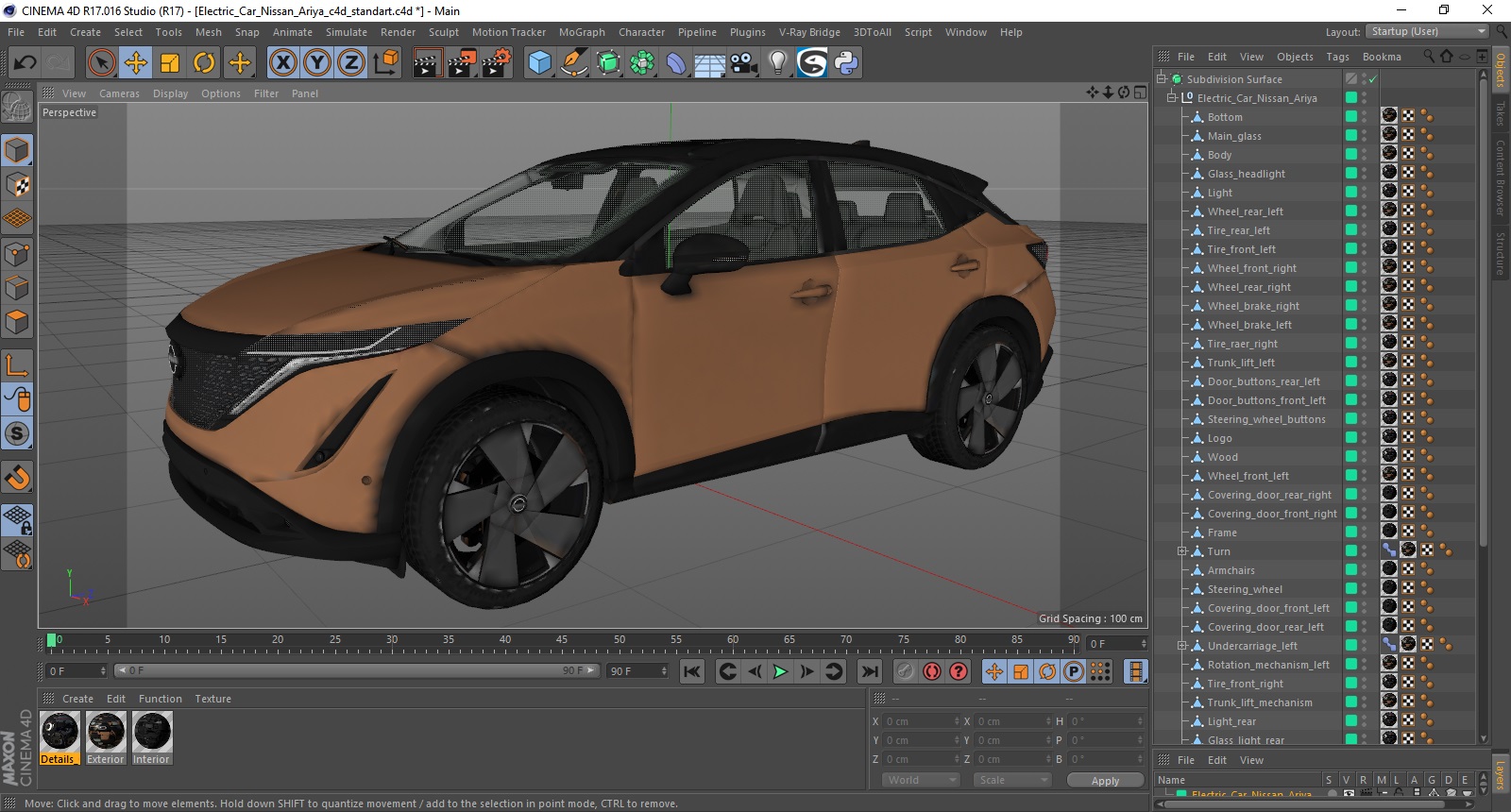Open the MoGraph menu

click(x=582, y=32)
